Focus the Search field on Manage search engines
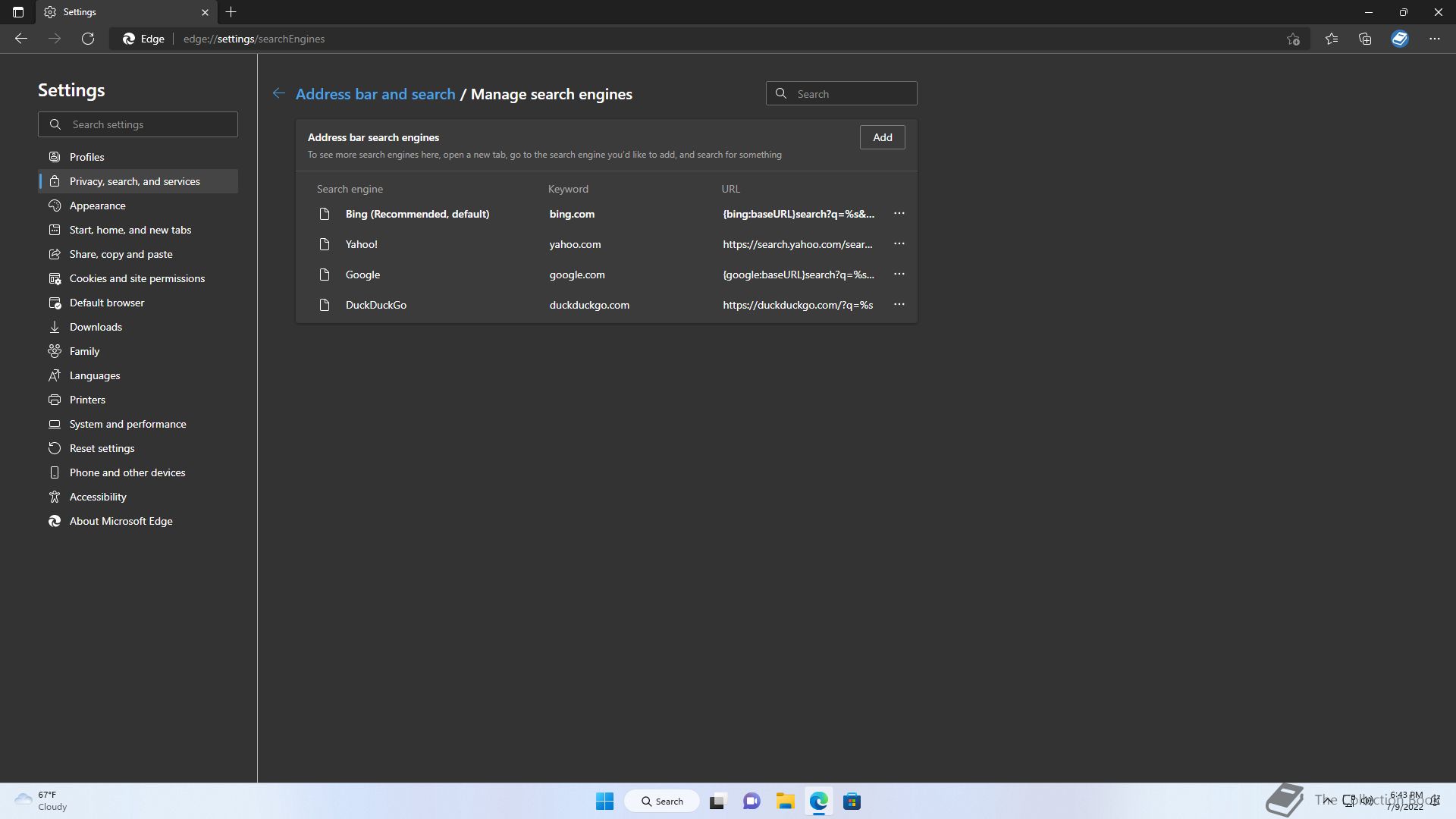The image size is (1456, 819). (842, 94)
